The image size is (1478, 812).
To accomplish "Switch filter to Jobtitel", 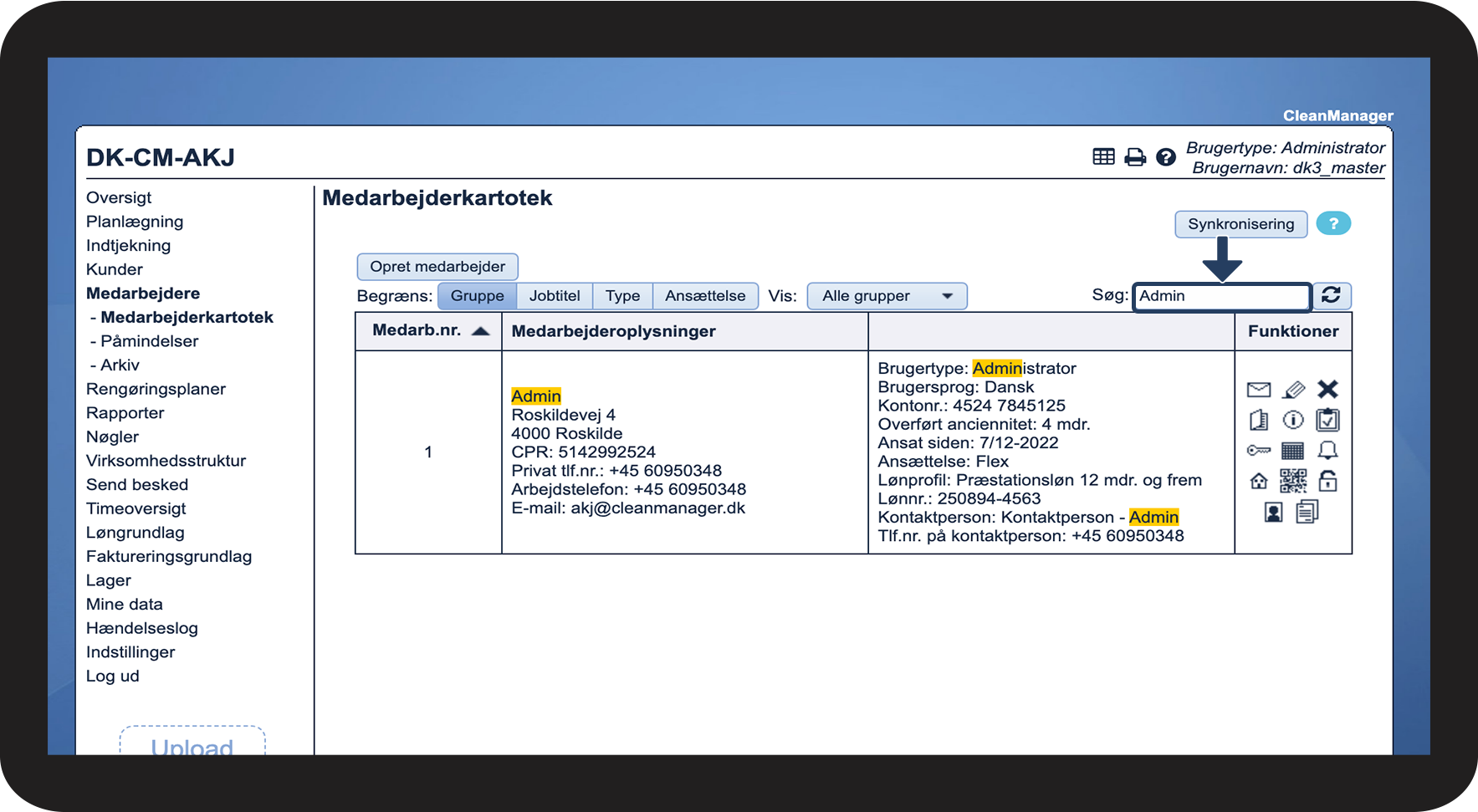I will 555,296.
